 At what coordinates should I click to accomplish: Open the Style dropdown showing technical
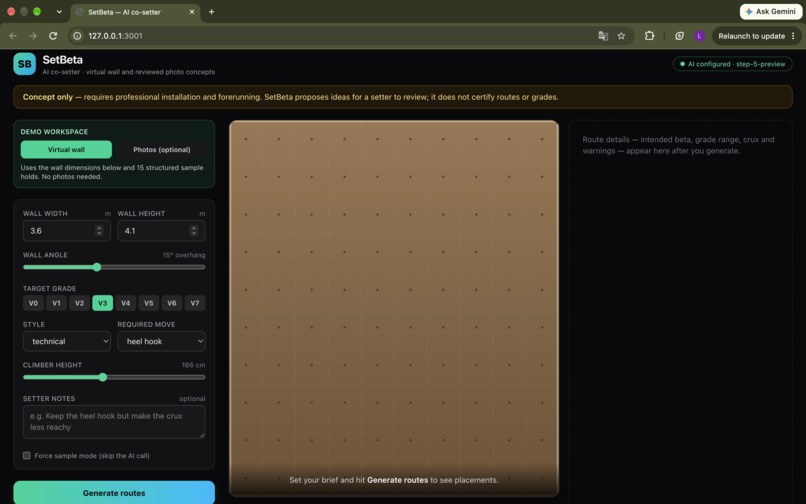66,341
